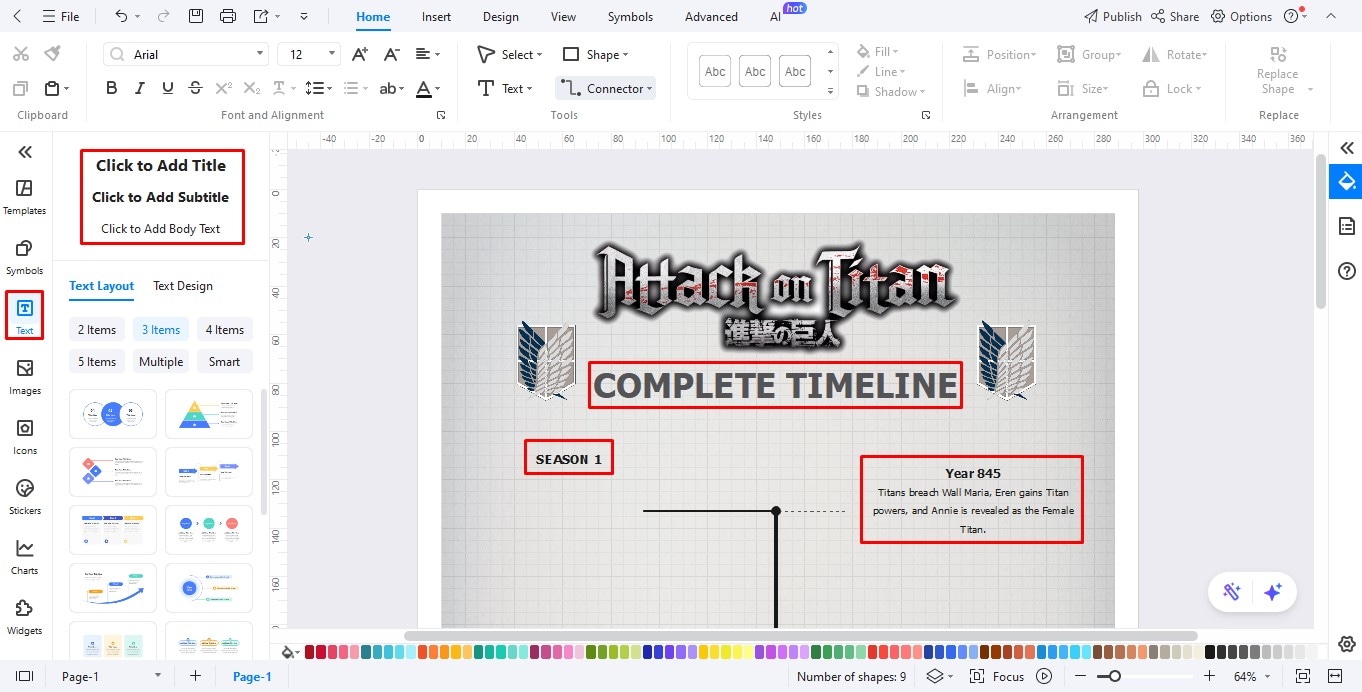Viewport: 1362px width, 692px height.
Task: Open the page properties icon in right panel
Action: click(1347, 226)
